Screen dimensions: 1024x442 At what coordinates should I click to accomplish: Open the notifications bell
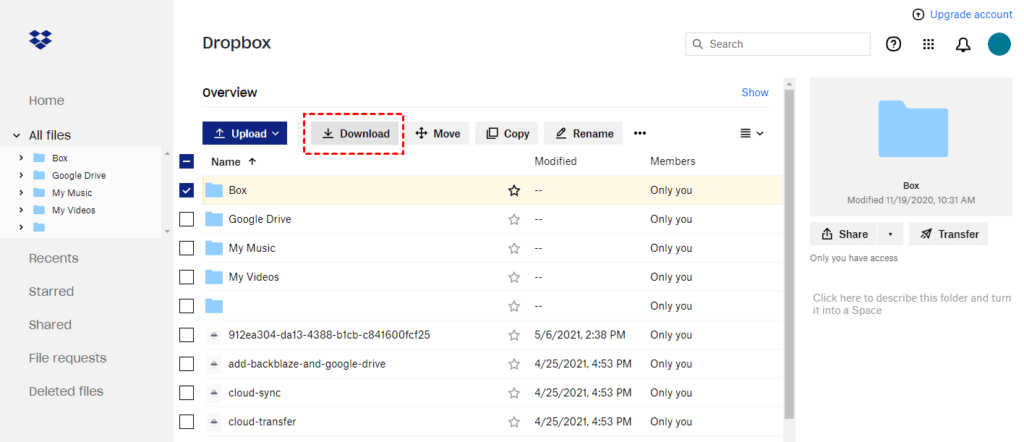(x=963, y=44)
